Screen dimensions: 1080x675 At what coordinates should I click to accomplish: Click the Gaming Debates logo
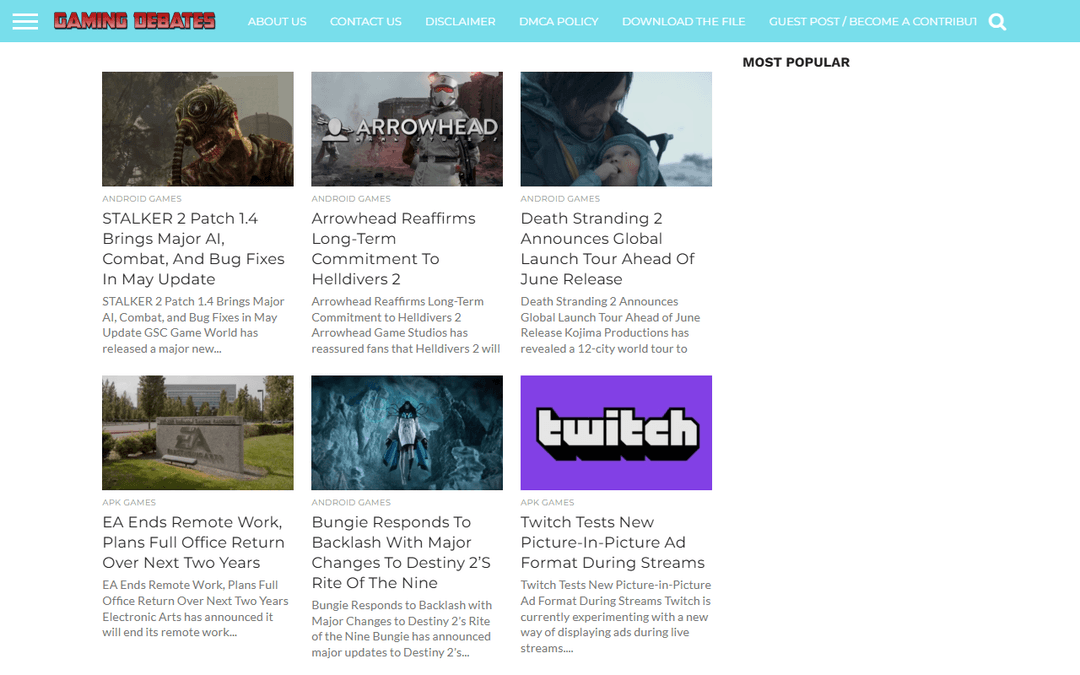pyautogui.click(x=135, y=21)
